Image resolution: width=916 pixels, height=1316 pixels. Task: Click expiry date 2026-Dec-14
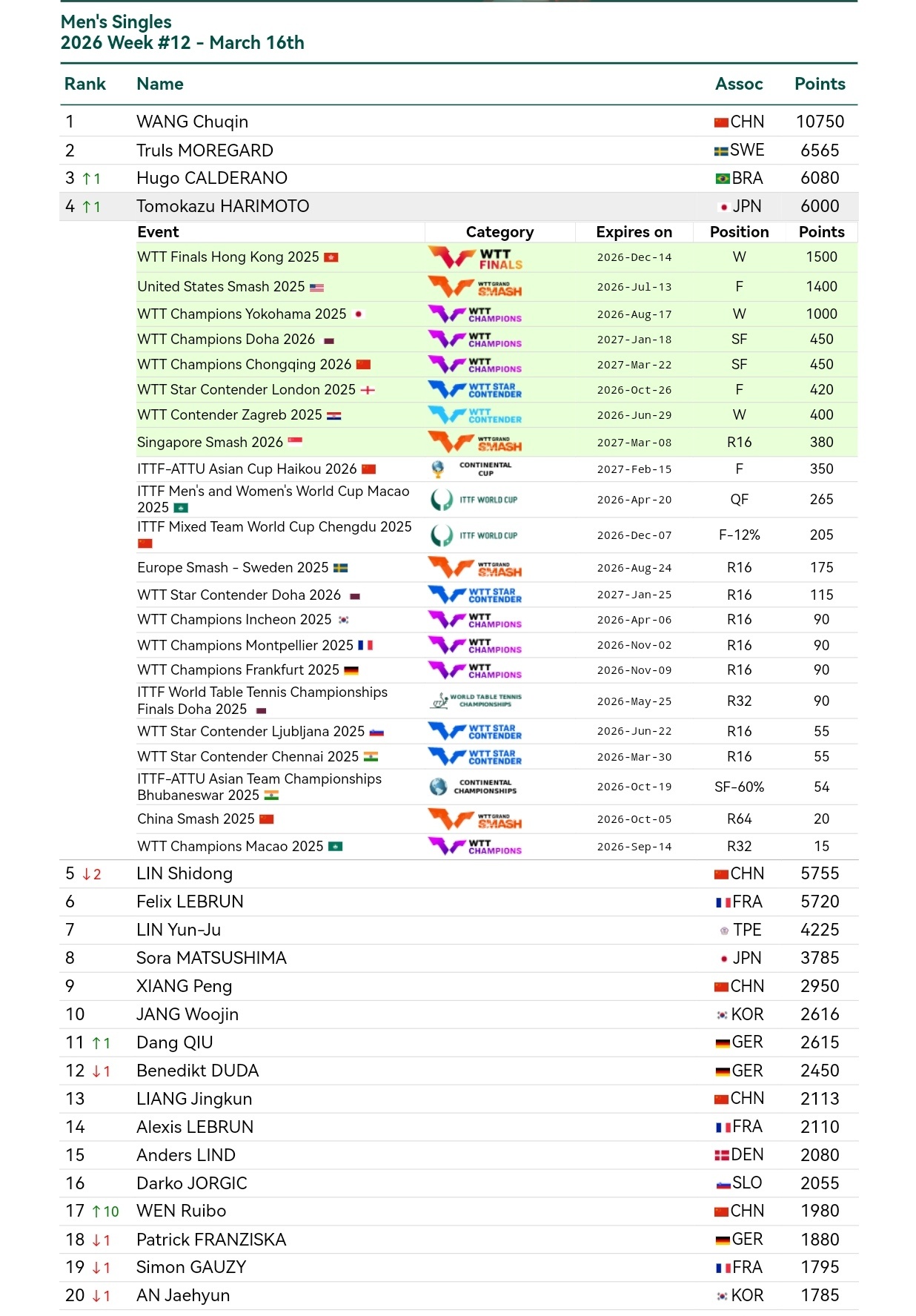(x=634, y=258)
